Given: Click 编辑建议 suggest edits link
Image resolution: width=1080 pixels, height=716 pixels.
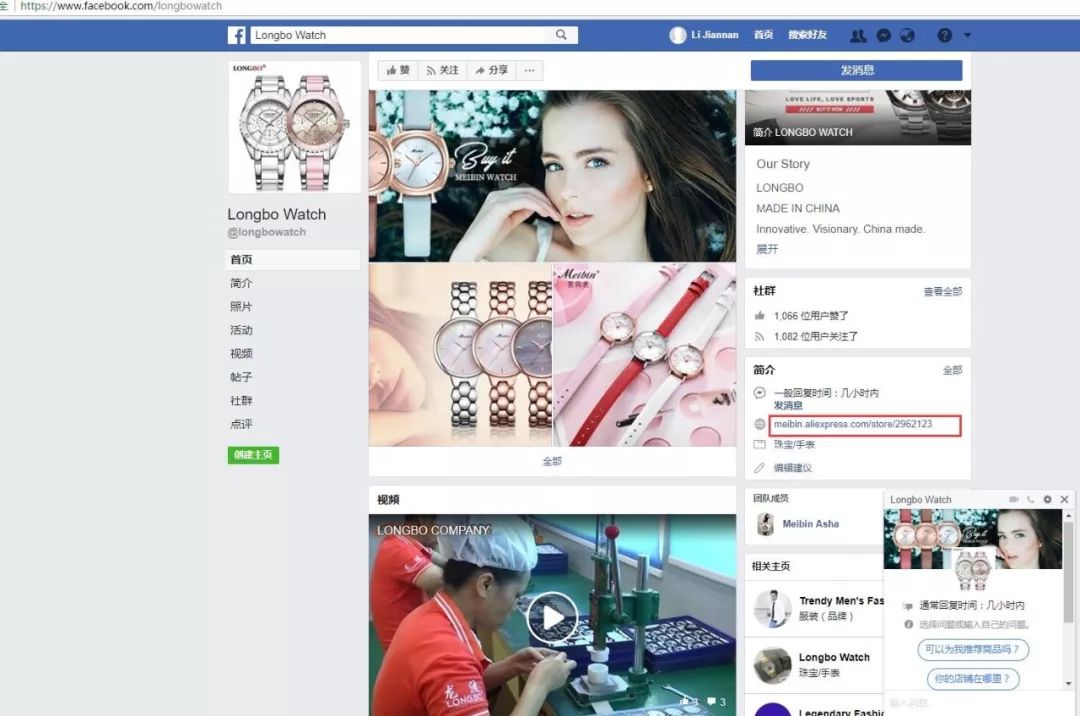Looking at the screenshot, I should pyautogui.click(x=793, y=467).
